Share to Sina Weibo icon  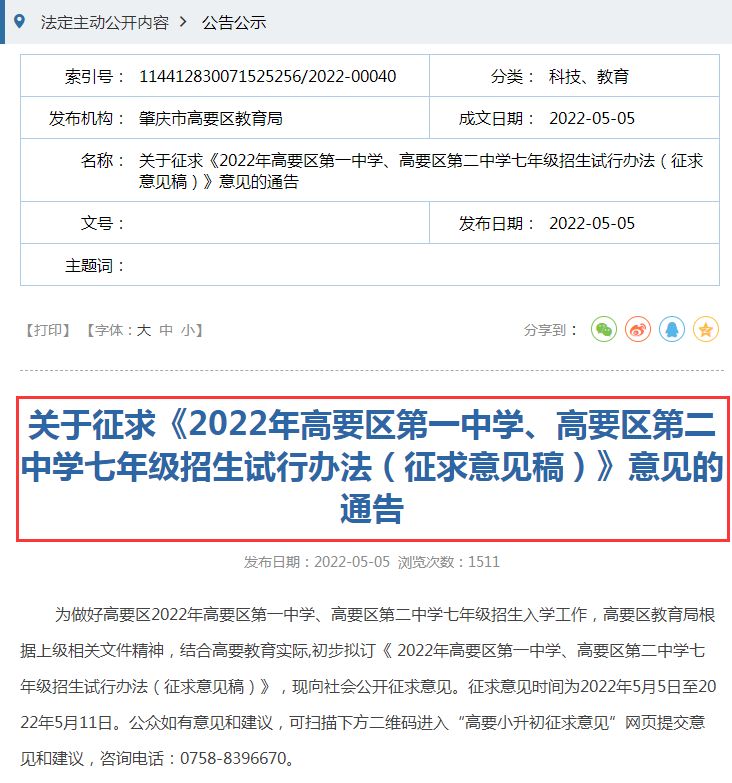tap(638, 329)
